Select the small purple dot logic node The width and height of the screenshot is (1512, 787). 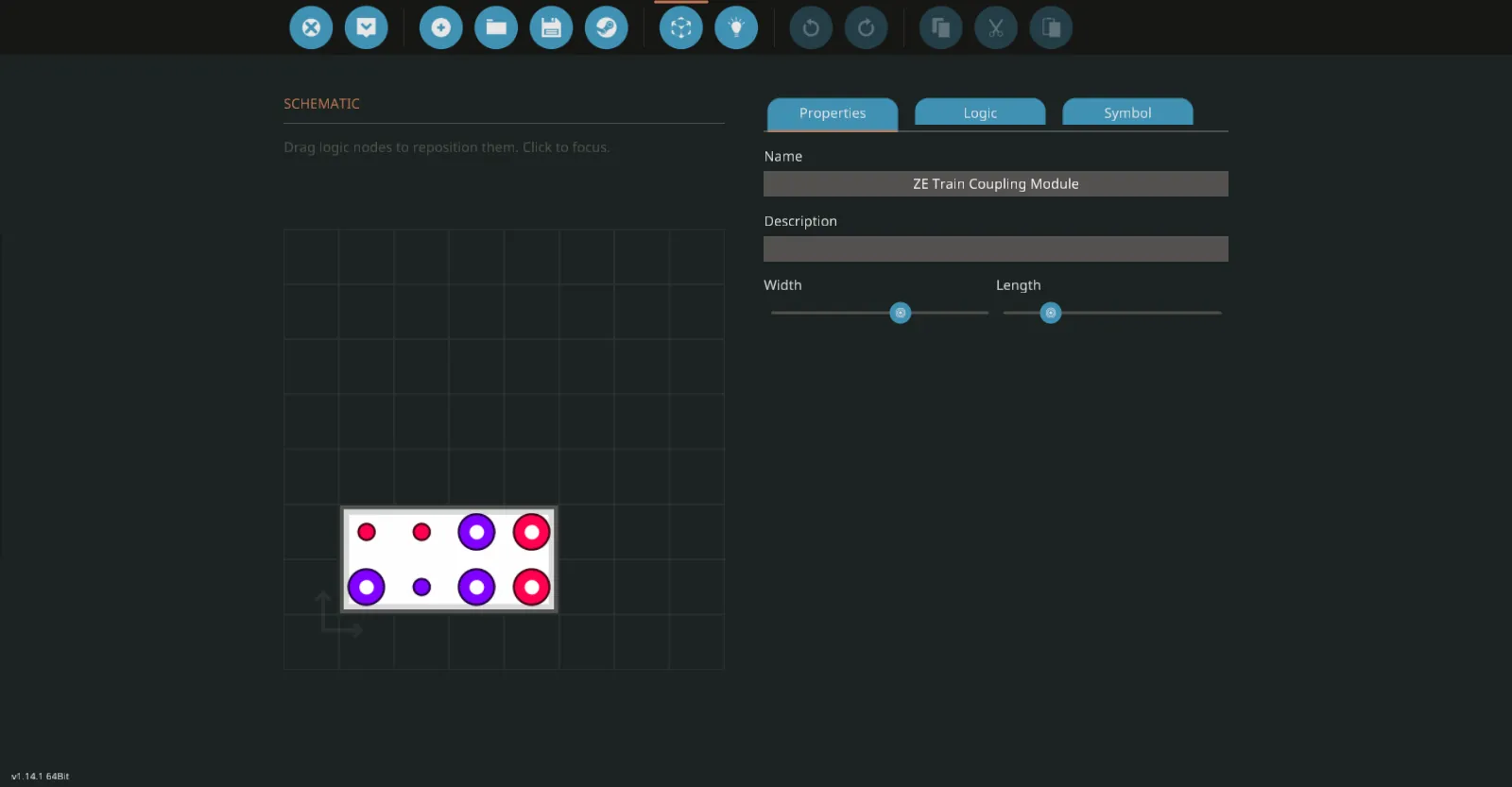[x=421, y=588]
